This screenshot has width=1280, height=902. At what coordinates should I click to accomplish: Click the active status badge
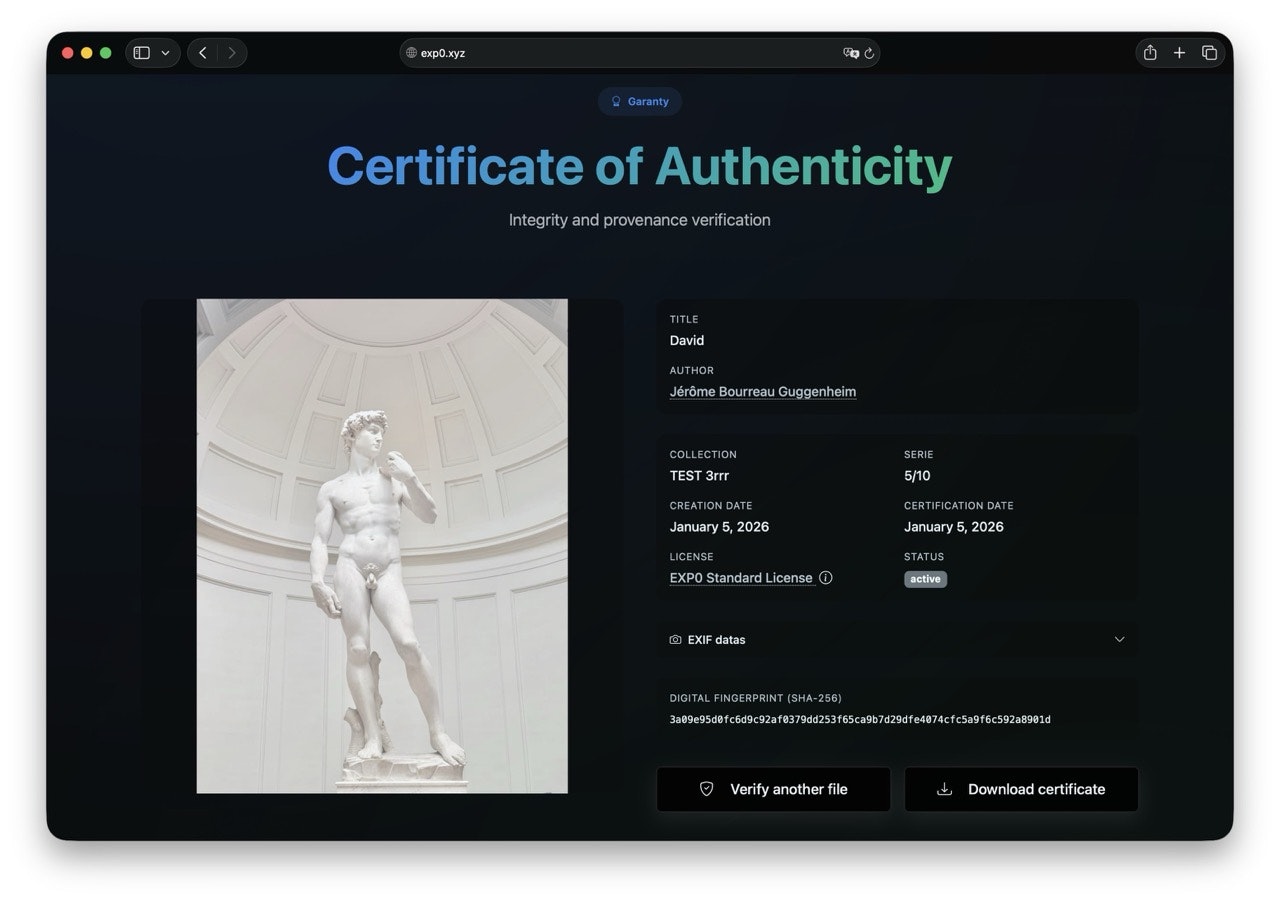925,579
